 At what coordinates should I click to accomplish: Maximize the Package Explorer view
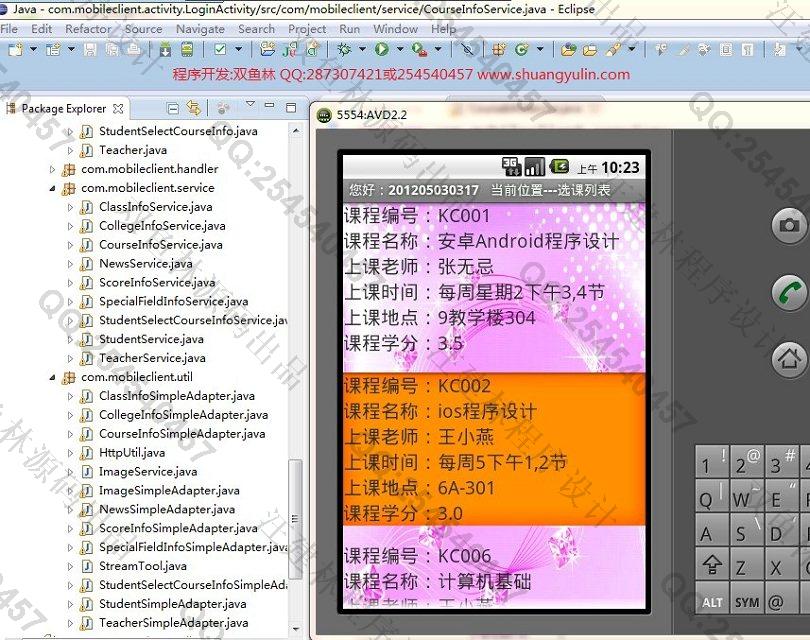[x=291, y=107]
